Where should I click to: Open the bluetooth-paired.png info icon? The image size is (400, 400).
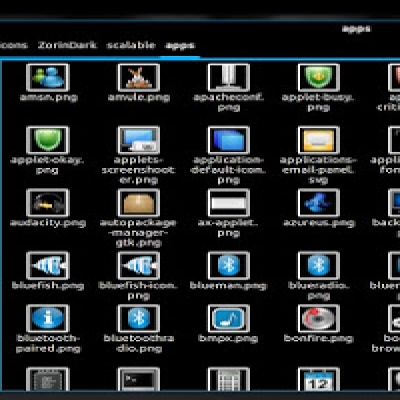coord(48,318)
